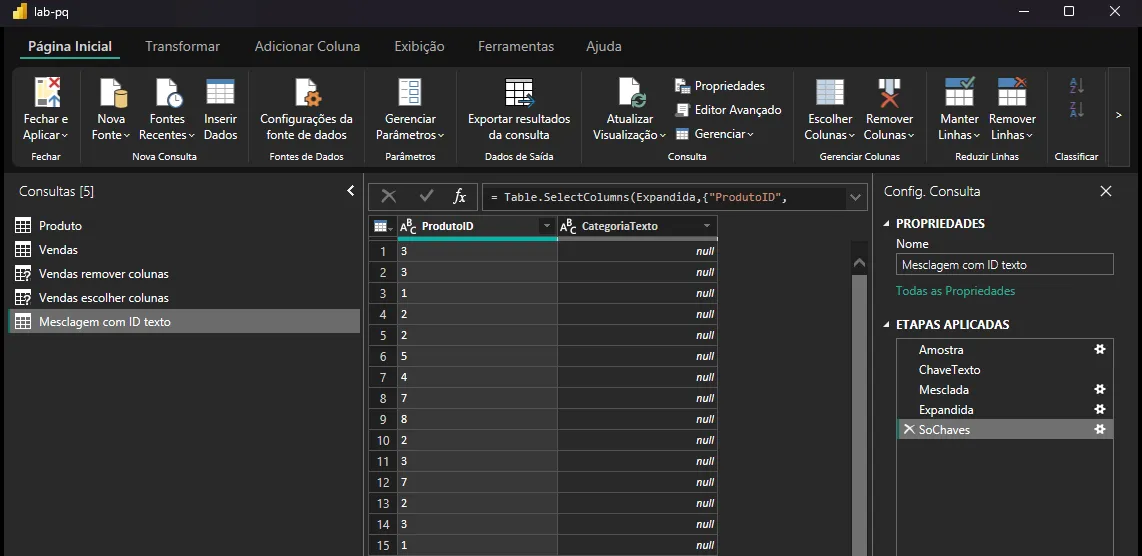Click the scroll up arrow of the grid
Viewport: 1142px width, 556px height.
[x=859, y=262]
